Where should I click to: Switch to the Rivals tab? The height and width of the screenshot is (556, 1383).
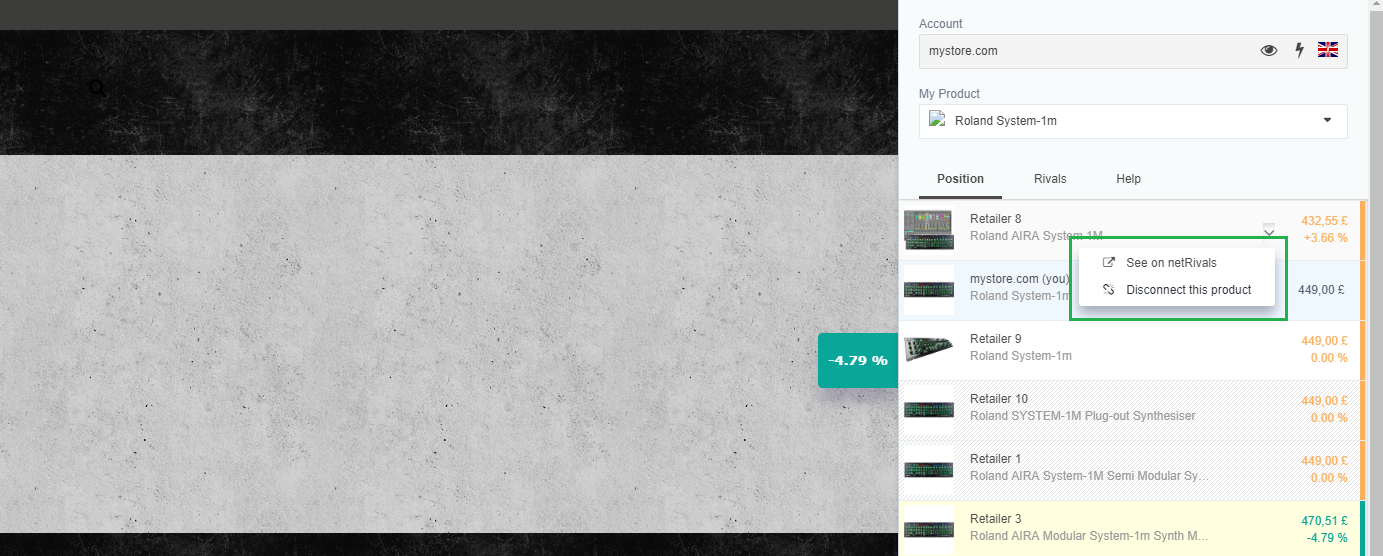coord(1050,179)
